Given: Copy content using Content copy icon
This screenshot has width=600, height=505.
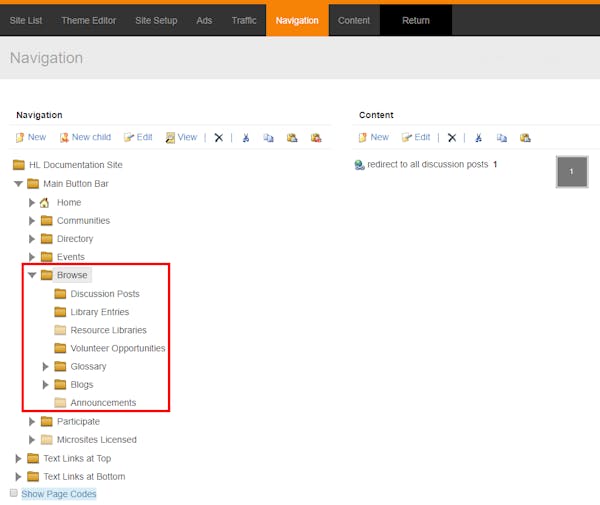Looking at the screenshot, I should tap(502, 138).
